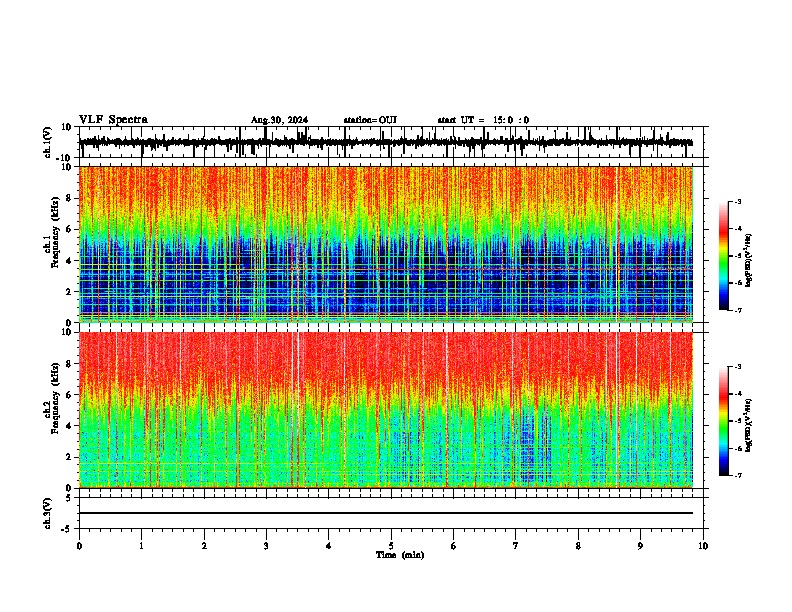The height and width of the screenshot is (612, 792).
Task: Click the "station=OUI" header text
Action: tap(370, 120)
